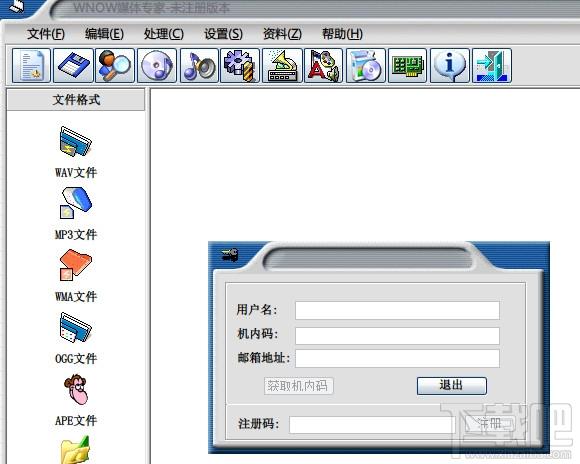Click the 文件格式 panel header
Viewport: 580px width, 464px height.
point(76,100)
